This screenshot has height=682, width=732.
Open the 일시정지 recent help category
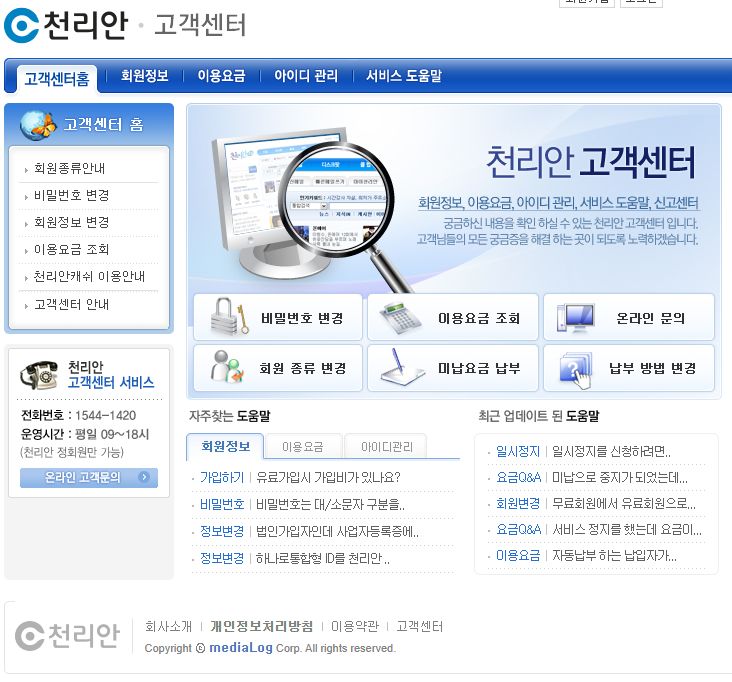tap(518, 451)
